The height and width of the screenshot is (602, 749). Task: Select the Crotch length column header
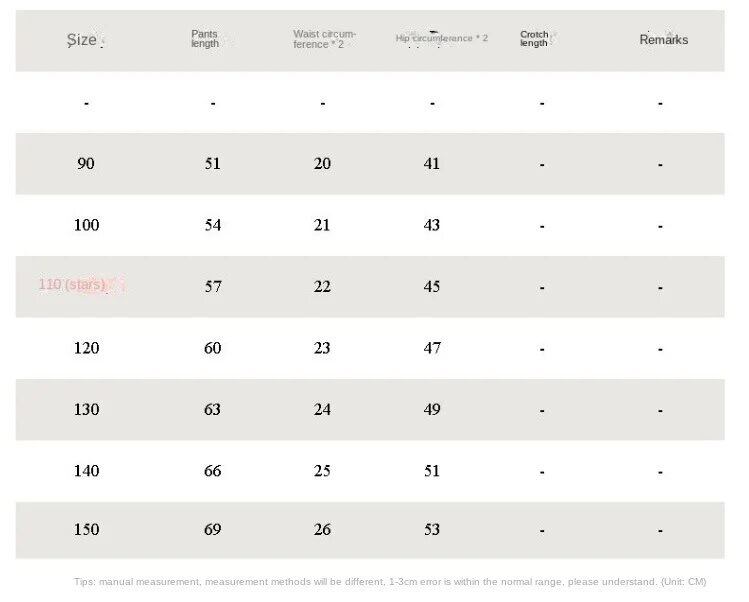pos(534,39)
